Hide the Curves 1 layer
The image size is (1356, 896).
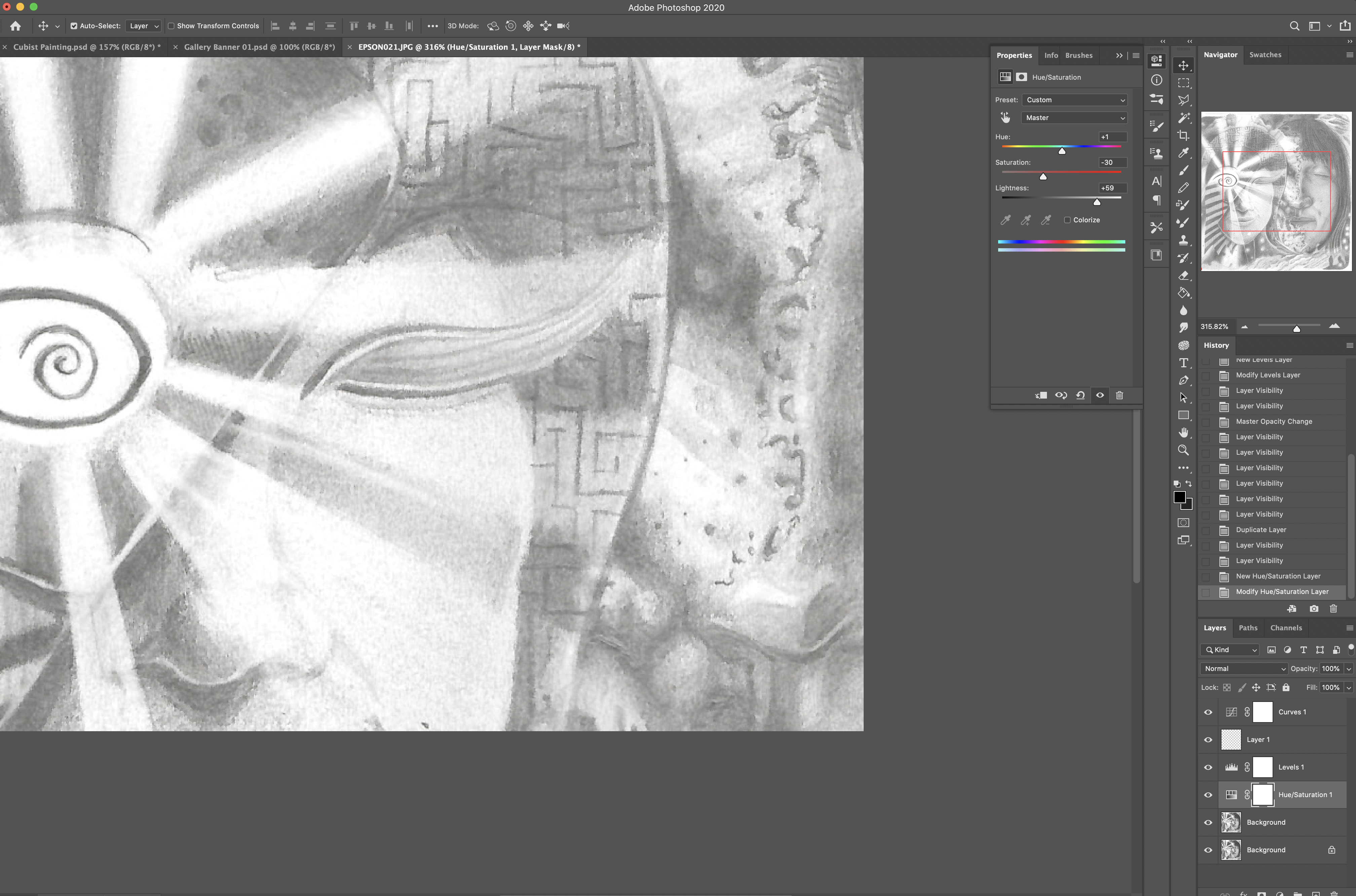tap(1208, 712)
